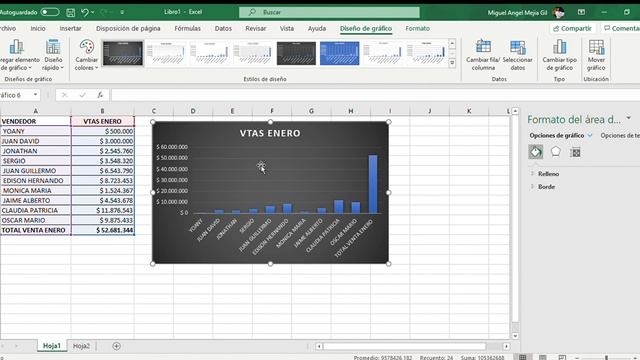
Task: Select the Relleno y línea paint bucket icon
Action: click(536, 152)
